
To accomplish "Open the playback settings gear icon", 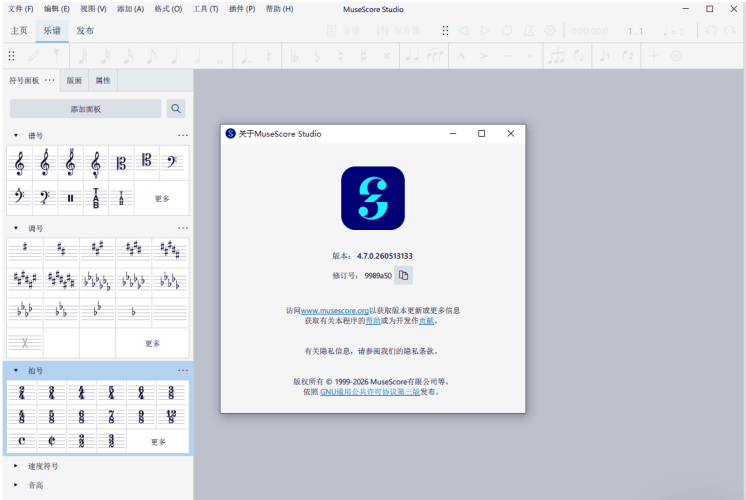I will (x=550, y=31).
